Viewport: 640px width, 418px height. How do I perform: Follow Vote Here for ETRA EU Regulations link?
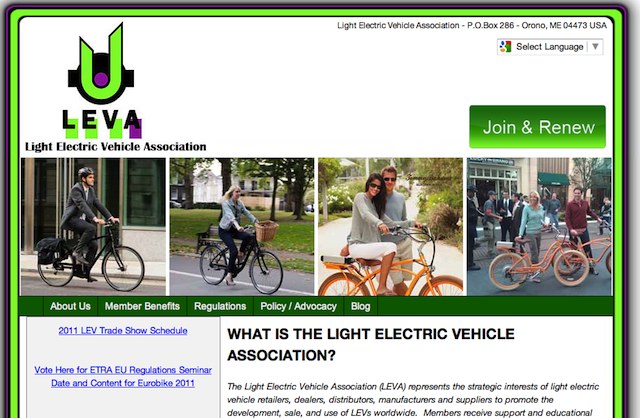coord(123,370)
